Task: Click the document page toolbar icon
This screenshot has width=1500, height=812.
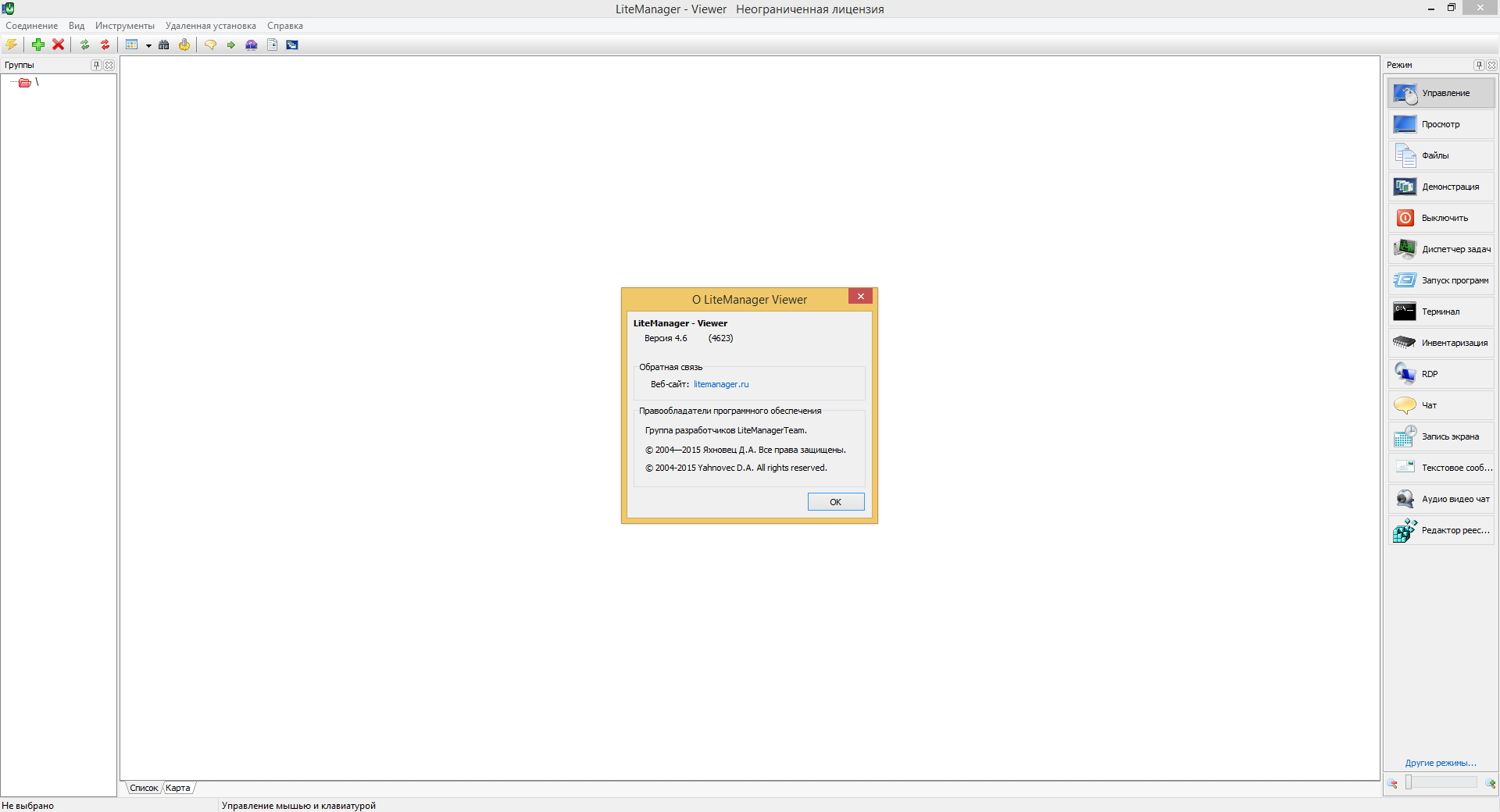Action: [272, 45]
